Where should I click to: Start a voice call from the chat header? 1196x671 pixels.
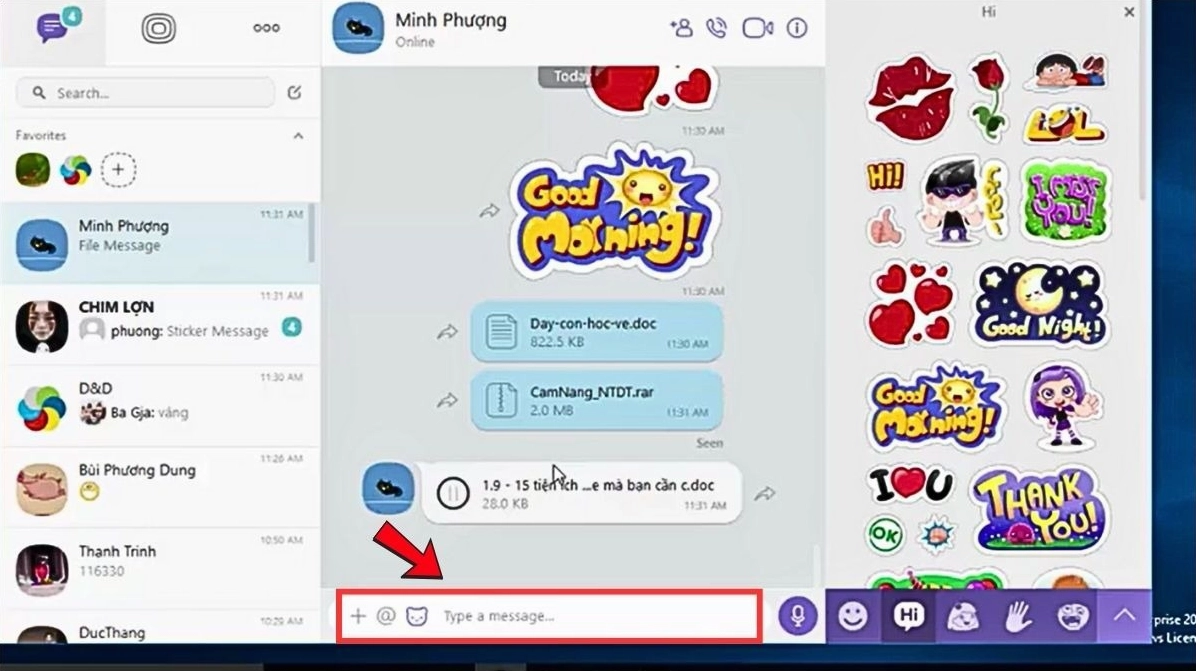(x=720, y=27)
